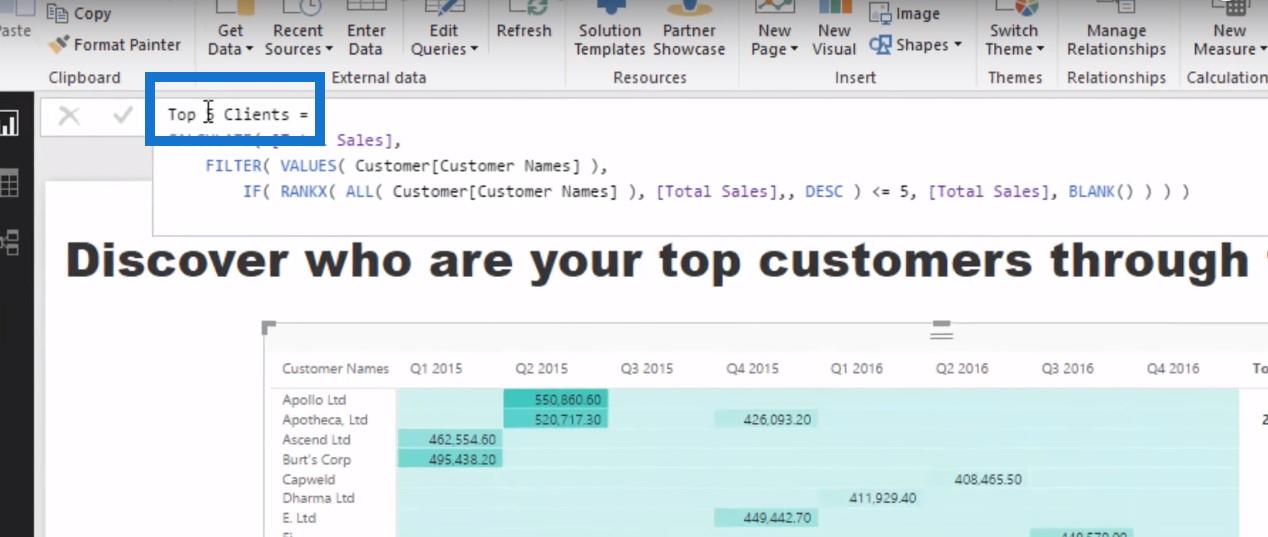Select the Apollo Ltd row
Image resolution: width=1268 pixels, height=537 pixels.
coord(314,400)
